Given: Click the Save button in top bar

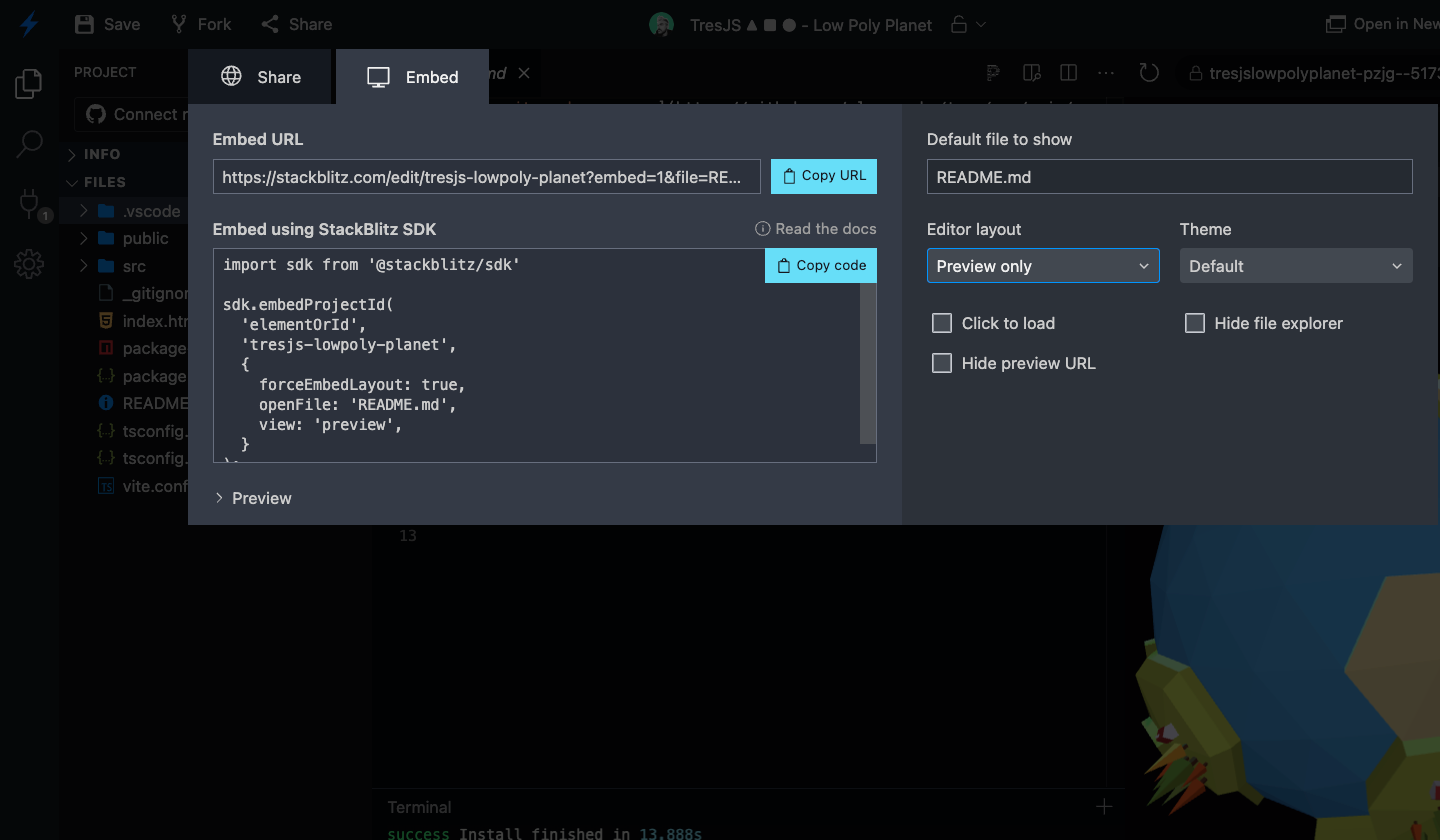Looking at the screenshot, I should click(108, 24).
